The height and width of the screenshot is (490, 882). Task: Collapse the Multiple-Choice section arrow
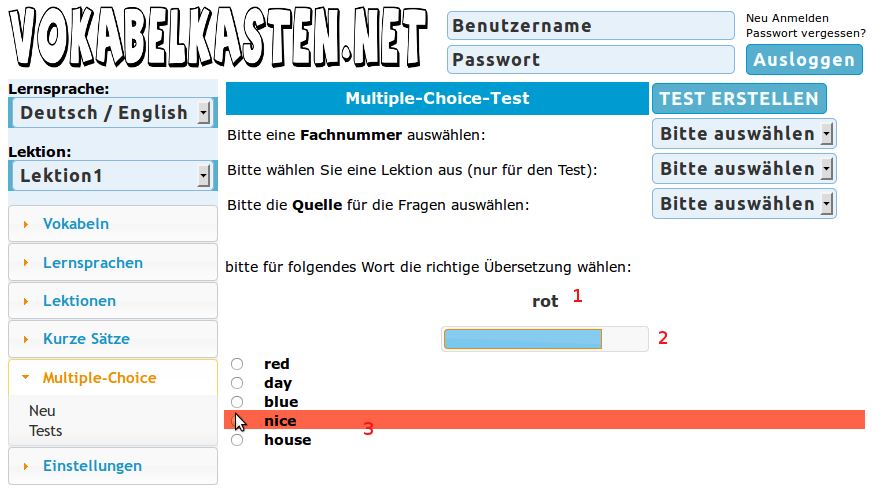(x=25, y=378)
